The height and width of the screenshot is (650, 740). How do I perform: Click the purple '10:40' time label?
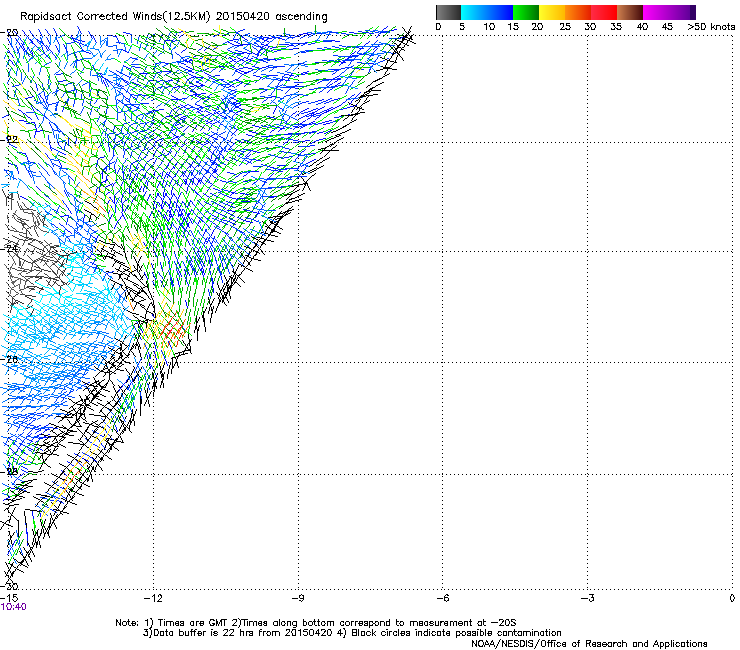[14, 607]
